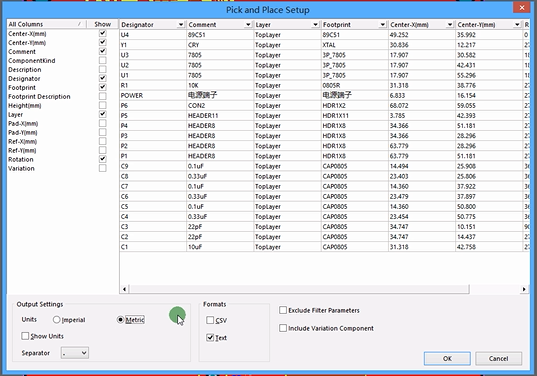
Task: Open the Footprint column filter dropdown
Action: click(x=383, y=25)
